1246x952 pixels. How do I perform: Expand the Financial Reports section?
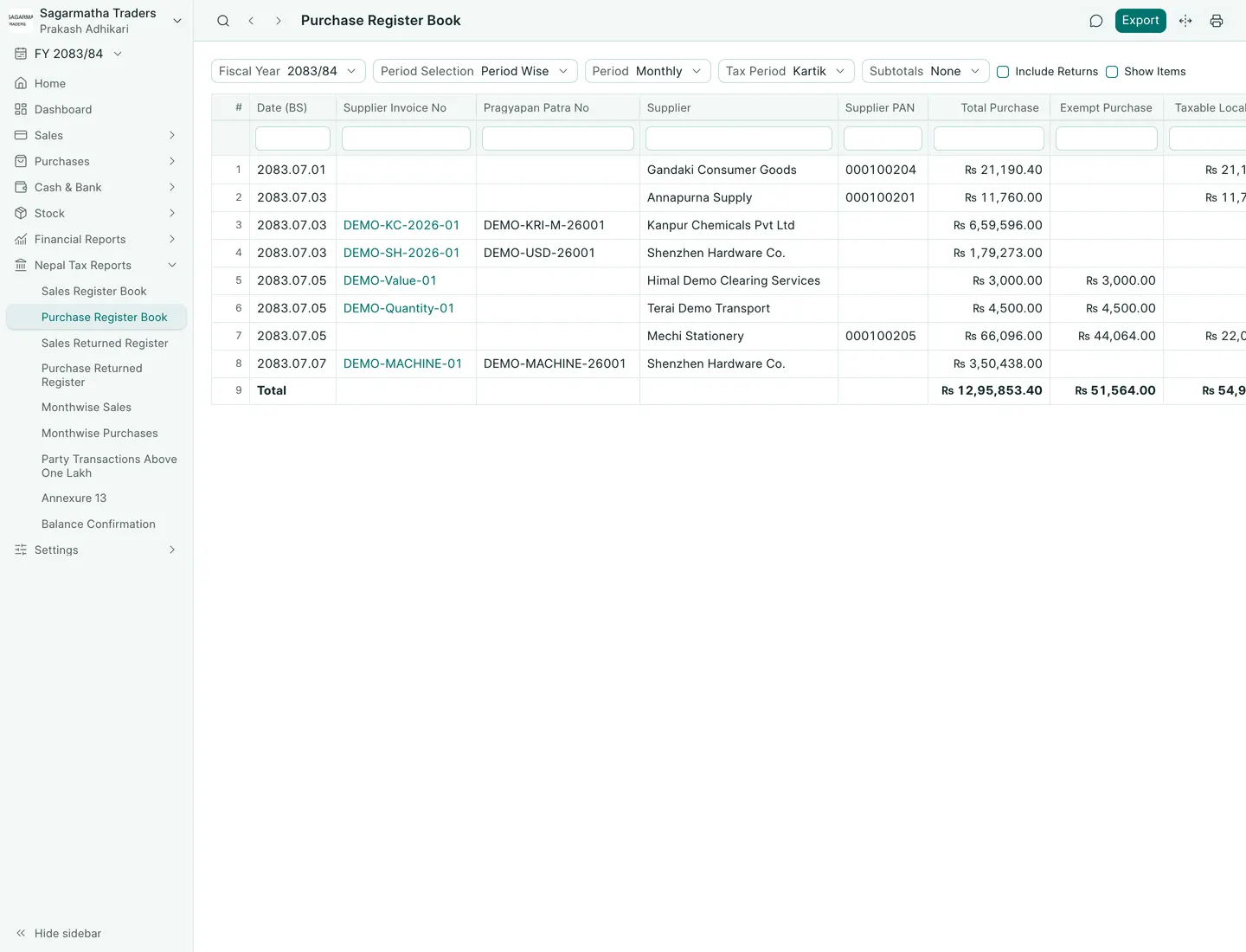pos(172,239)
